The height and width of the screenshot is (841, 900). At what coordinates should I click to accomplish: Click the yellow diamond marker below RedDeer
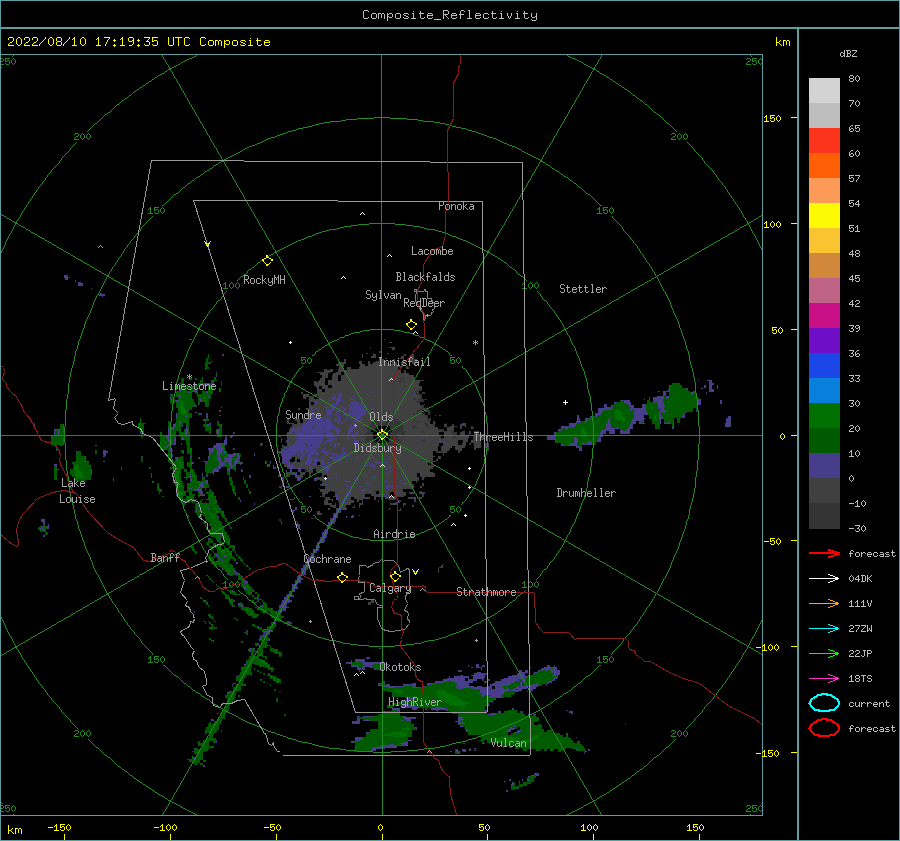pyautogui.click(x=411, y=325)
